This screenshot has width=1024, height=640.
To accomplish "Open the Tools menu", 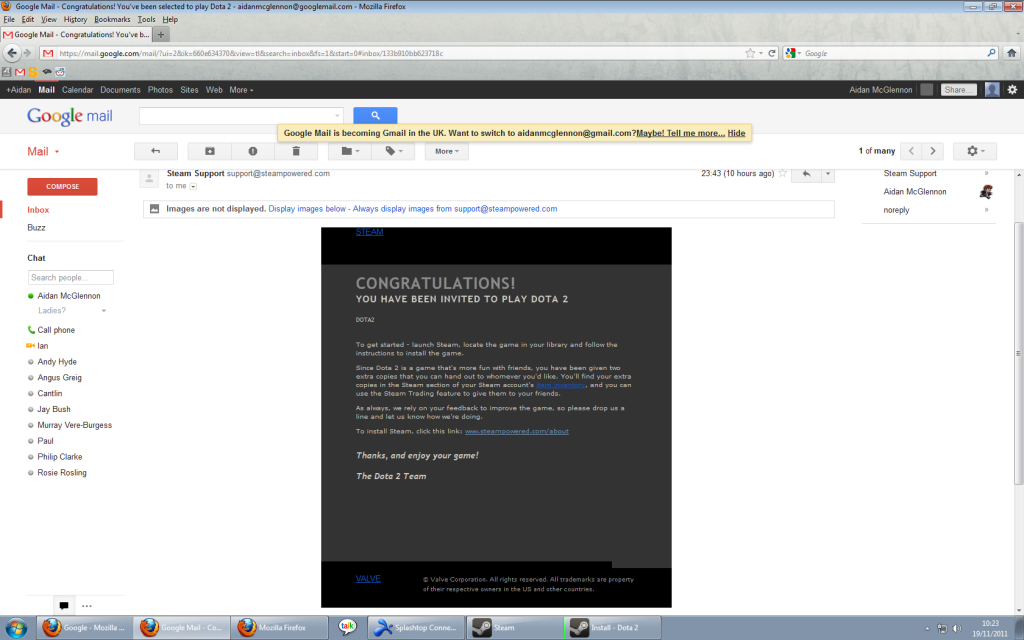I will pos(146,20).
